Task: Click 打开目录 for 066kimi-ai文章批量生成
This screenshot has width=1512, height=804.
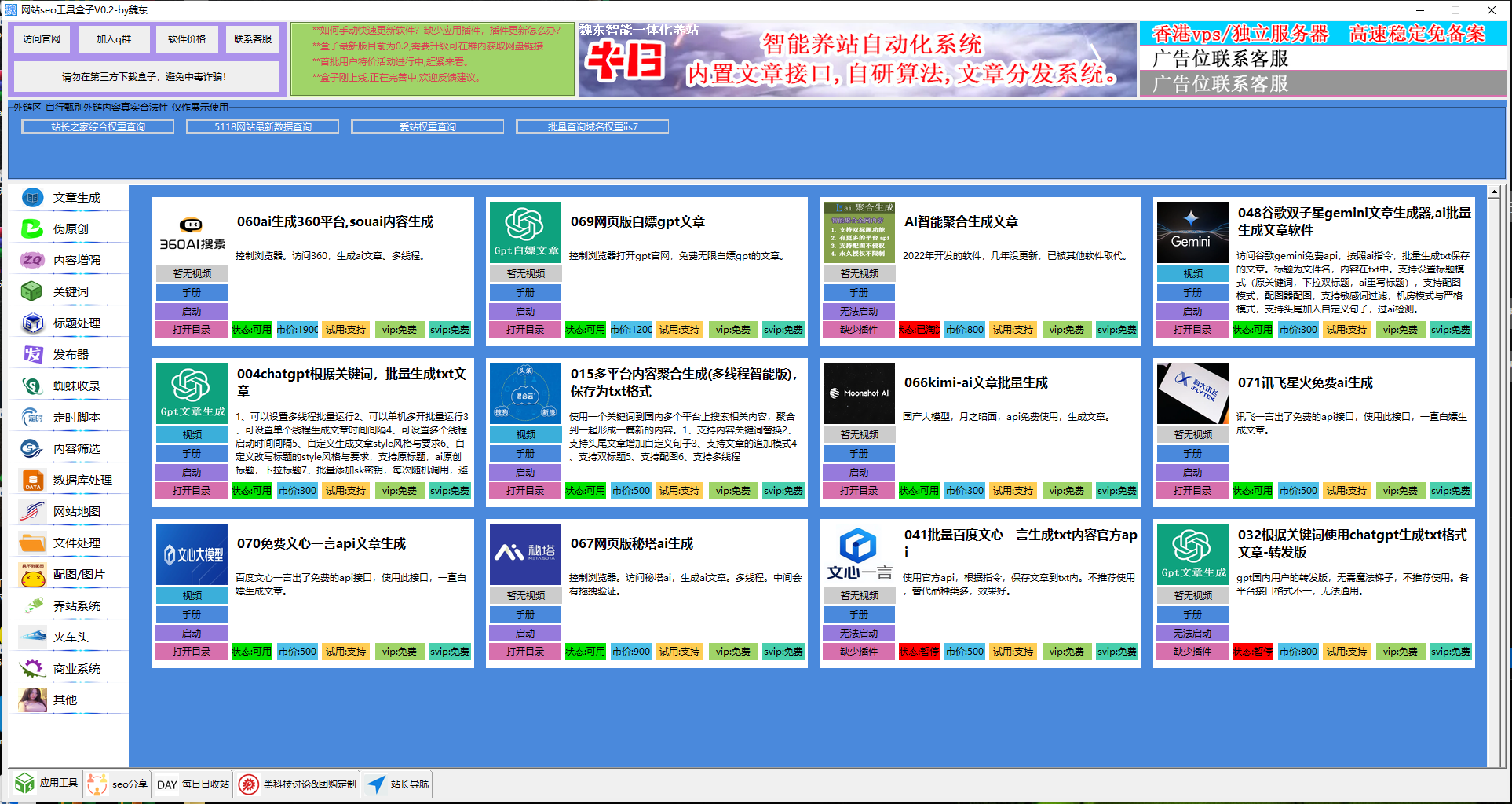Action: point(859,491)
